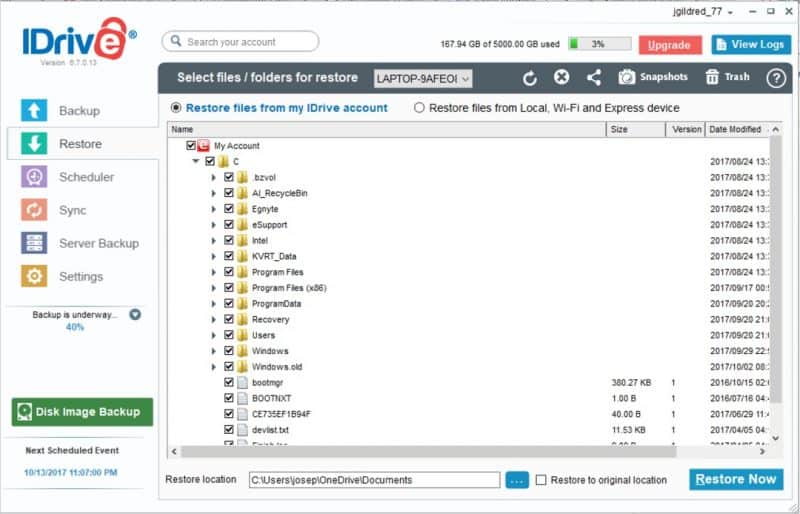Screen dimensions: 800x514
Task: Click the Program Files folder icon
Action: (x=242, y=272)
